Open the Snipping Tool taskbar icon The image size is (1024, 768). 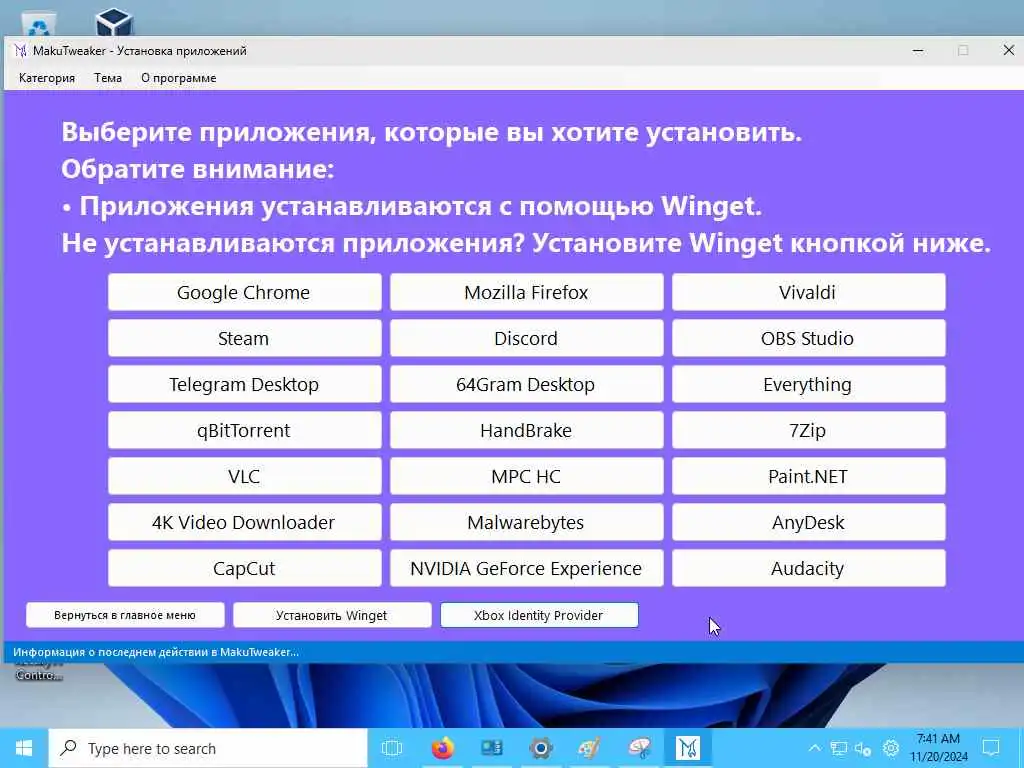click(x=639, y=748)
